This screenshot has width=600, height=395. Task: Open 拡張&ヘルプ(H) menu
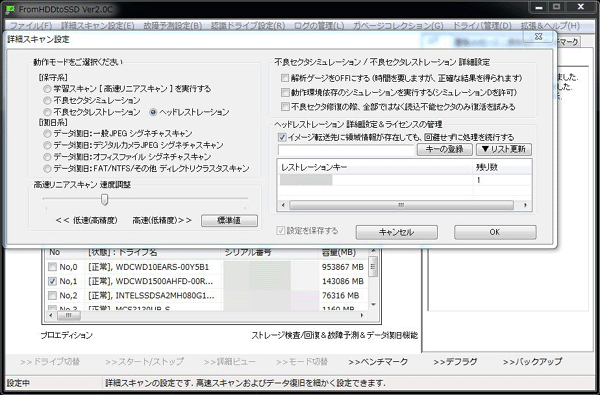point(550,26)
